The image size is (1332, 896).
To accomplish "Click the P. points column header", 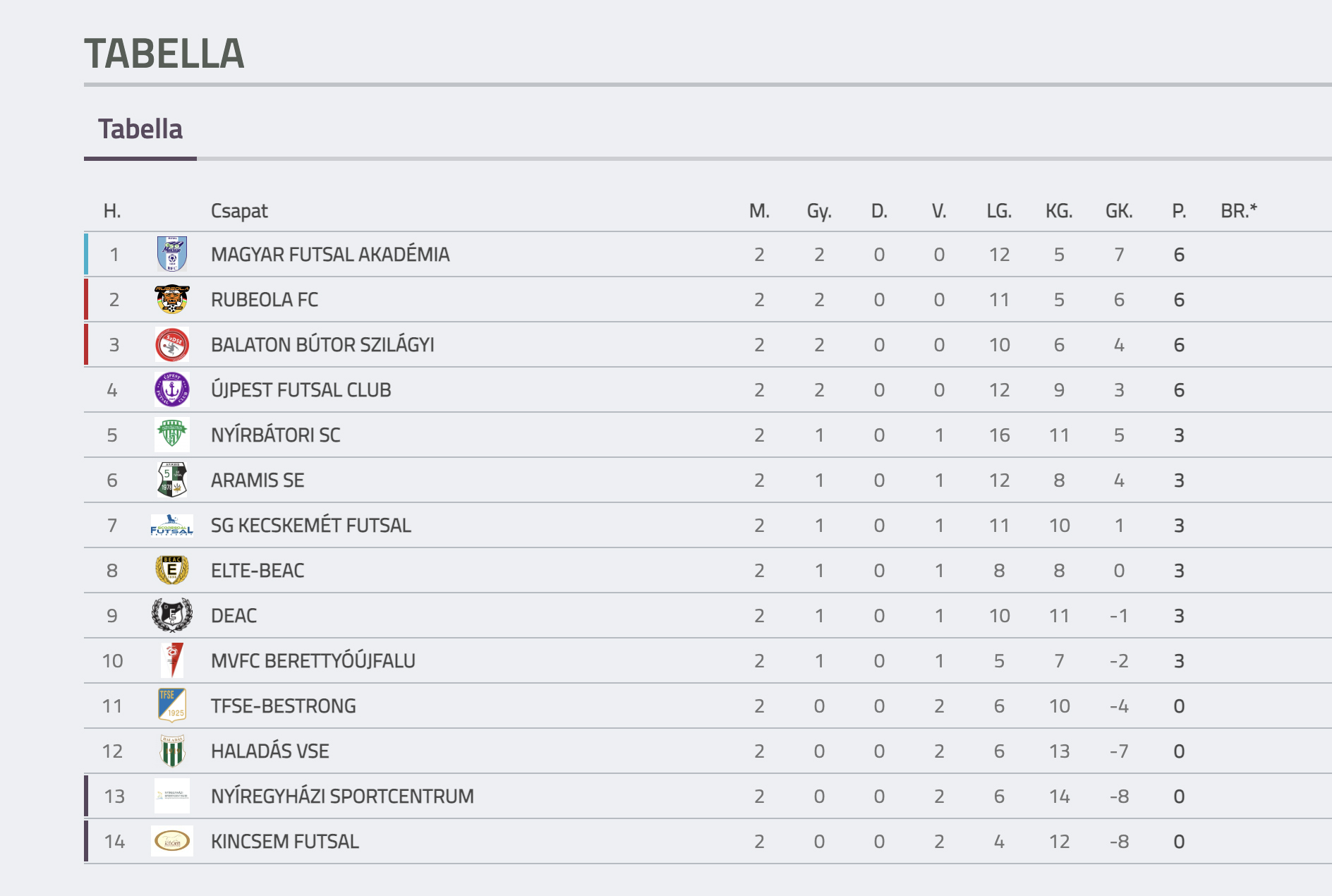I will coord(1179,211).
